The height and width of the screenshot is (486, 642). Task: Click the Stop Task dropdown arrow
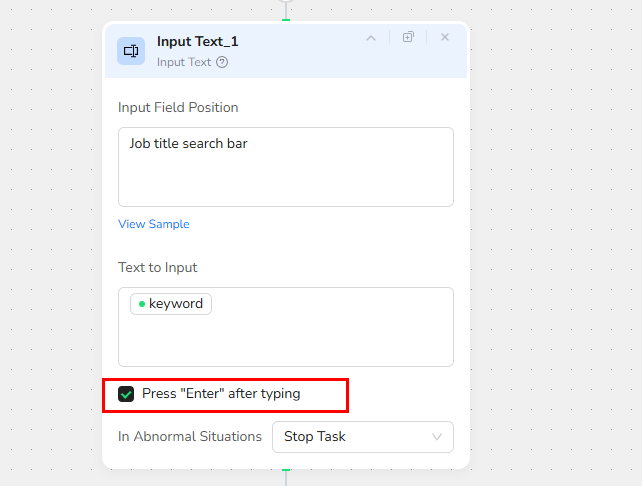click(437, 437)
